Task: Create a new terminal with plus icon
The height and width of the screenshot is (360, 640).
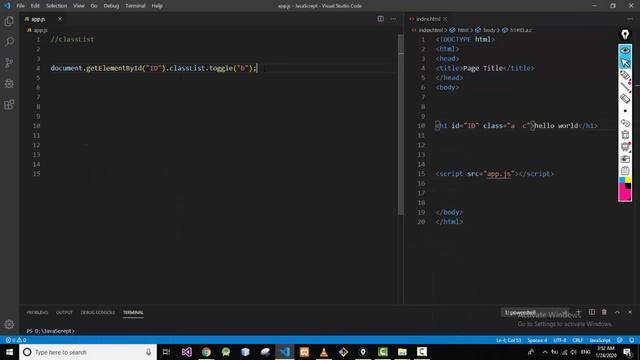Action: coord(578,312)
